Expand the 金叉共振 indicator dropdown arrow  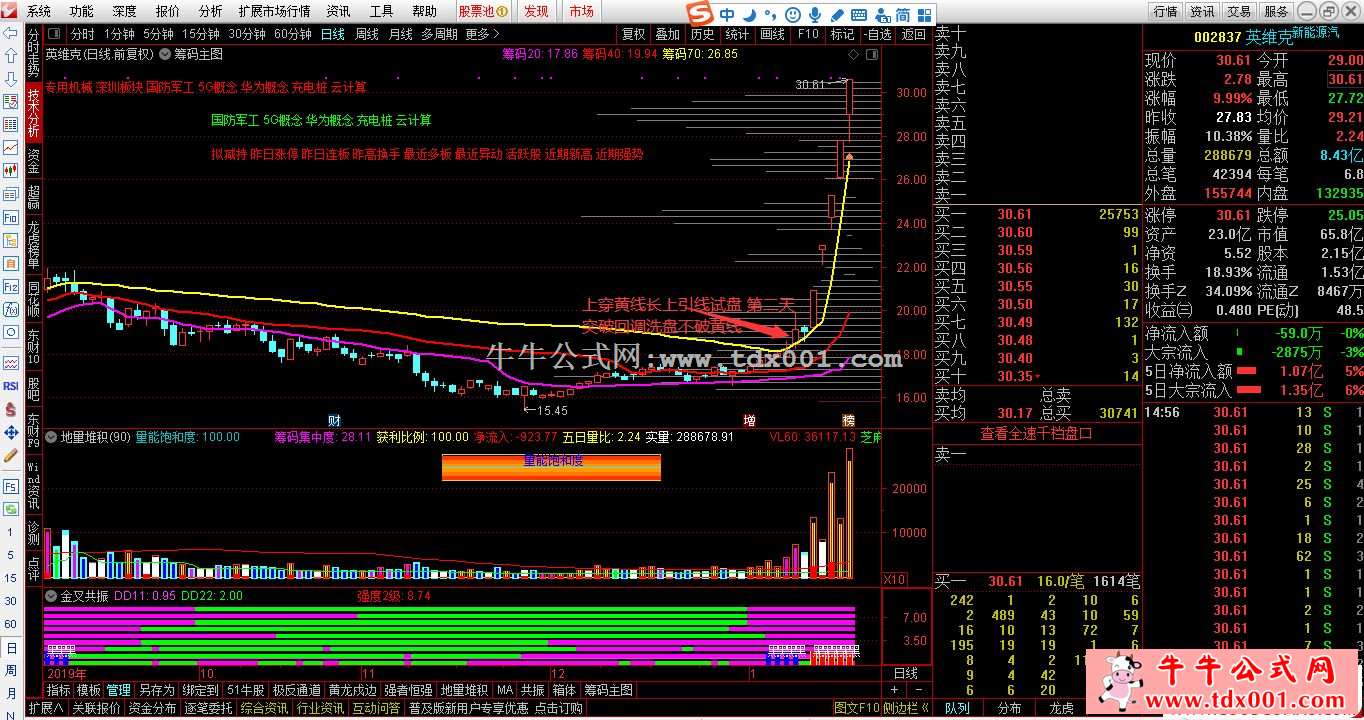(x=51, y=595)
